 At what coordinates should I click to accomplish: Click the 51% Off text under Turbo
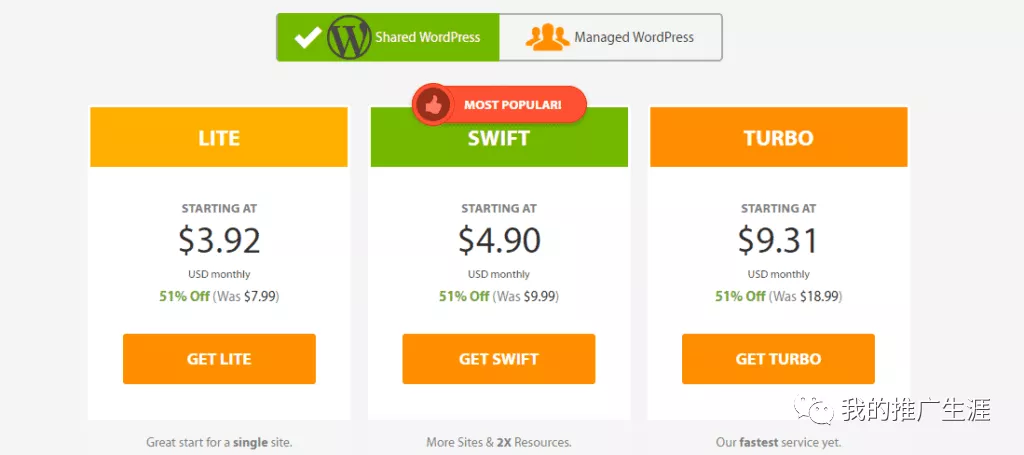740,296
